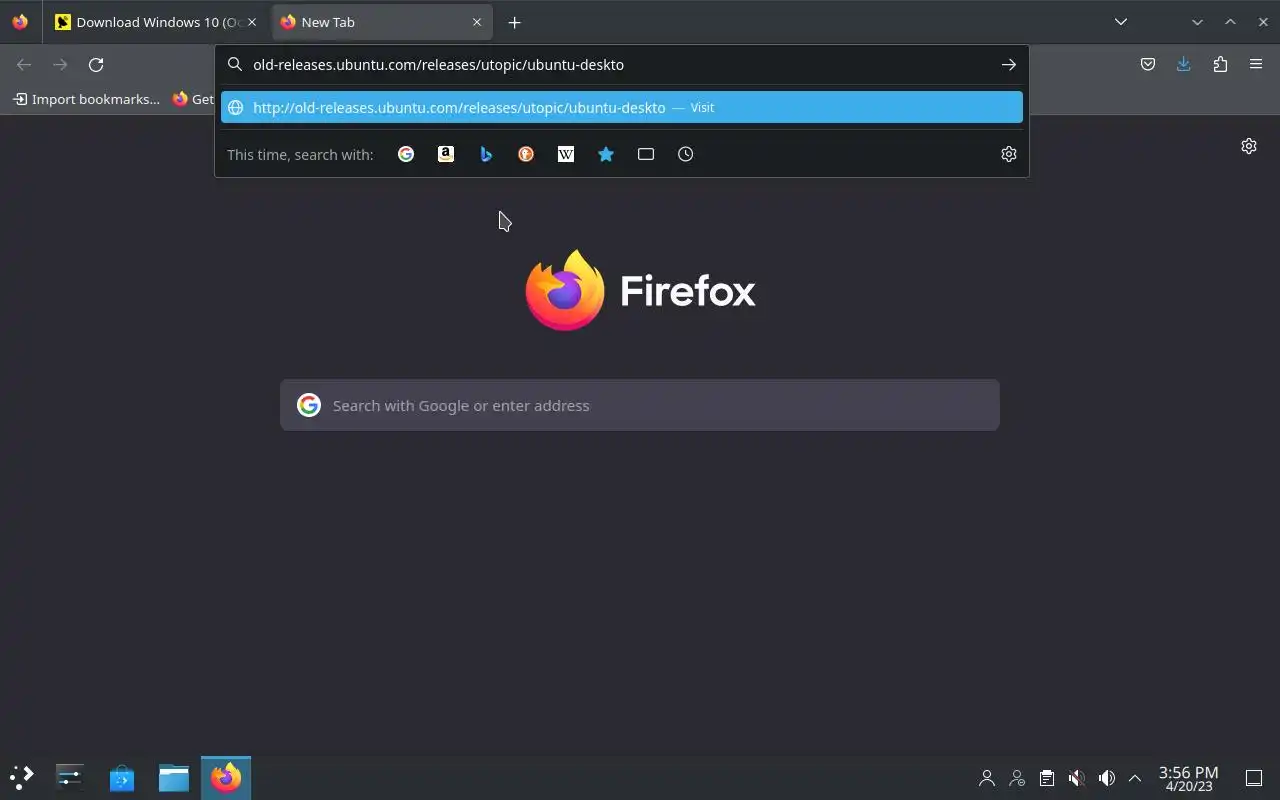Viewport: 1280px width, 800px height.
Task: Go back one page
Action: [24, 64]
